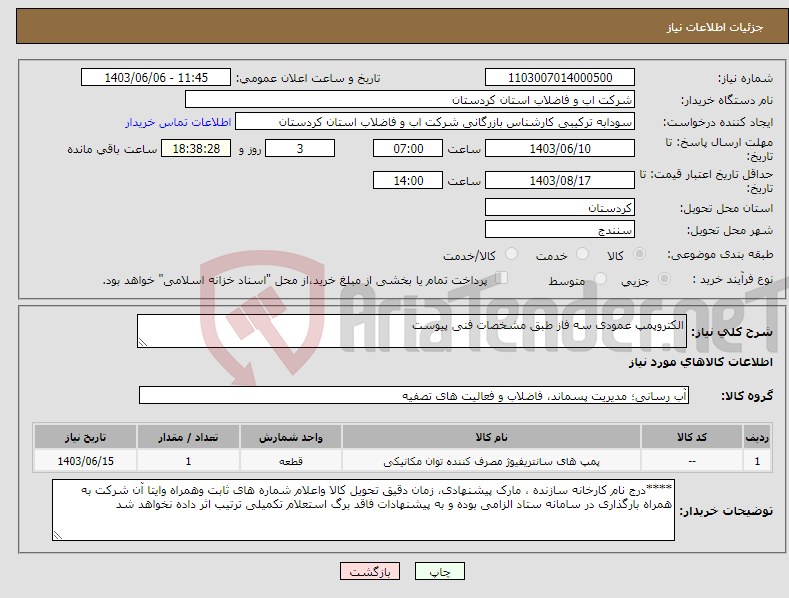The width and height of the screenshot is (789, 598).
Task: Click the تاریخ نیاز column header
Action: tap(86, 437)
